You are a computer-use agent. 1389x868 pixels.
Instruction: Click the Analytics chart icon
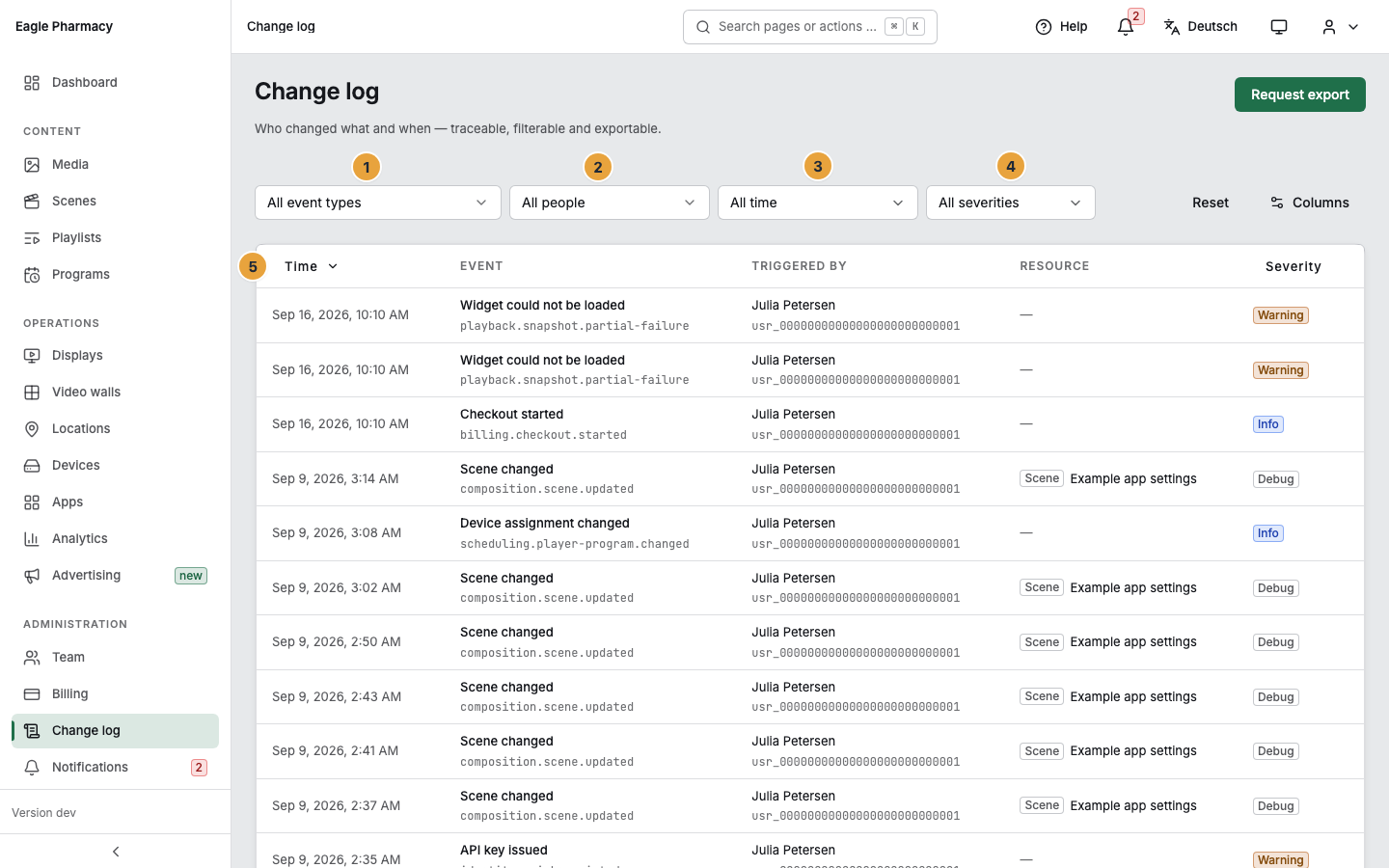(x=32, y=539)
